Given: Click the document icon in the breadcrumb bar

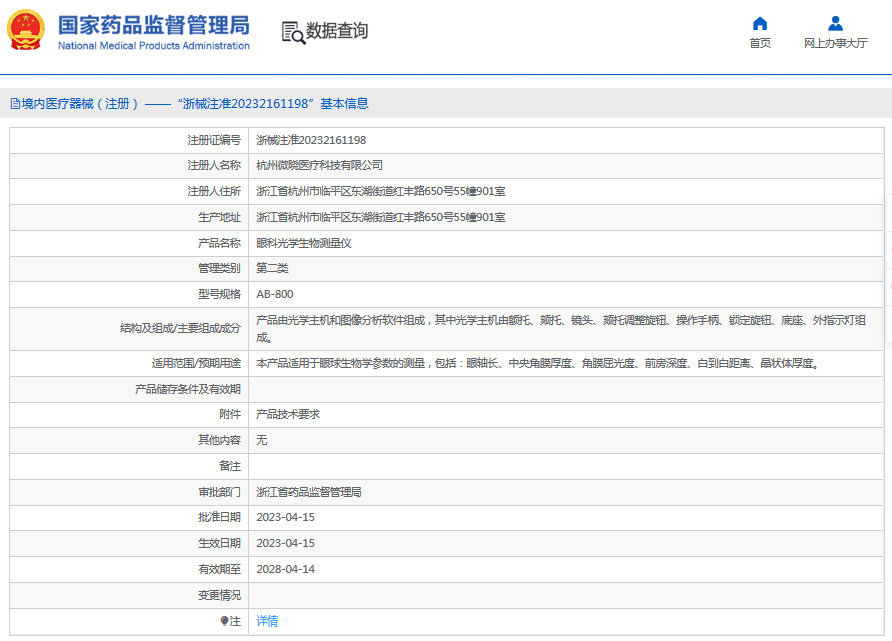Looking at the screenshot, I should (14, 102).
